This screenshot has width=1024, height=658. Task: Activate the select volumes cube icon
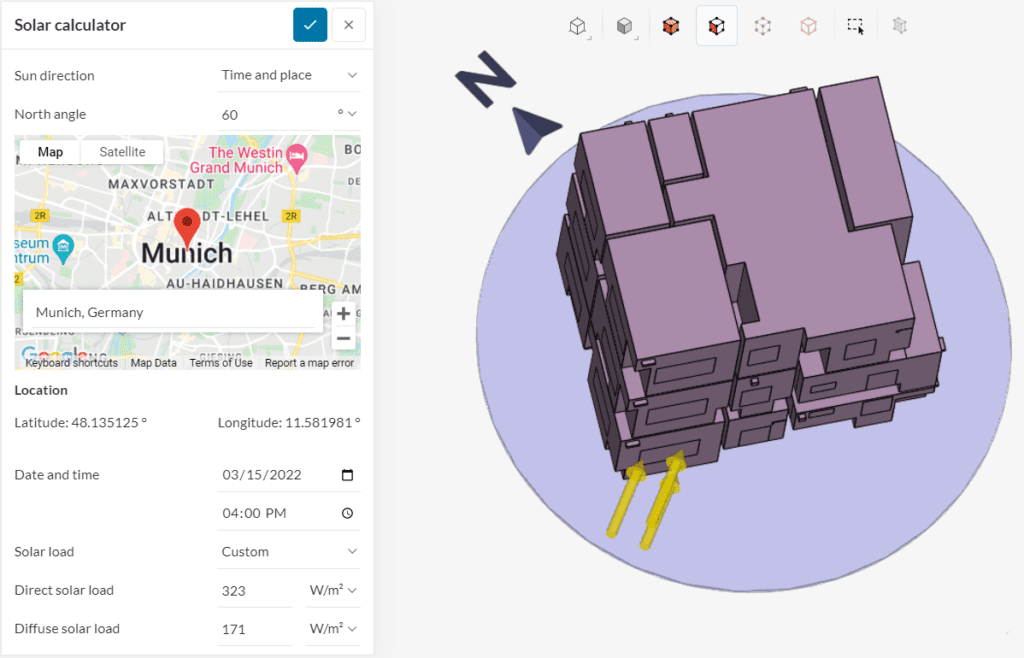point(671,27)
